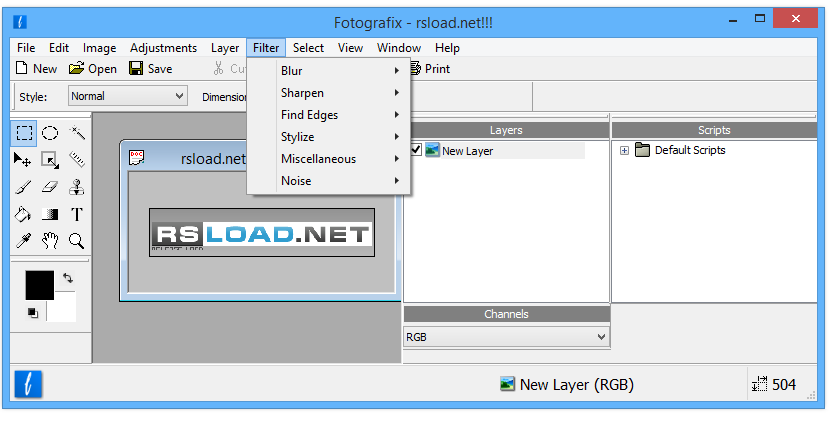Open the Adjustments menu

tap(163, 48)
